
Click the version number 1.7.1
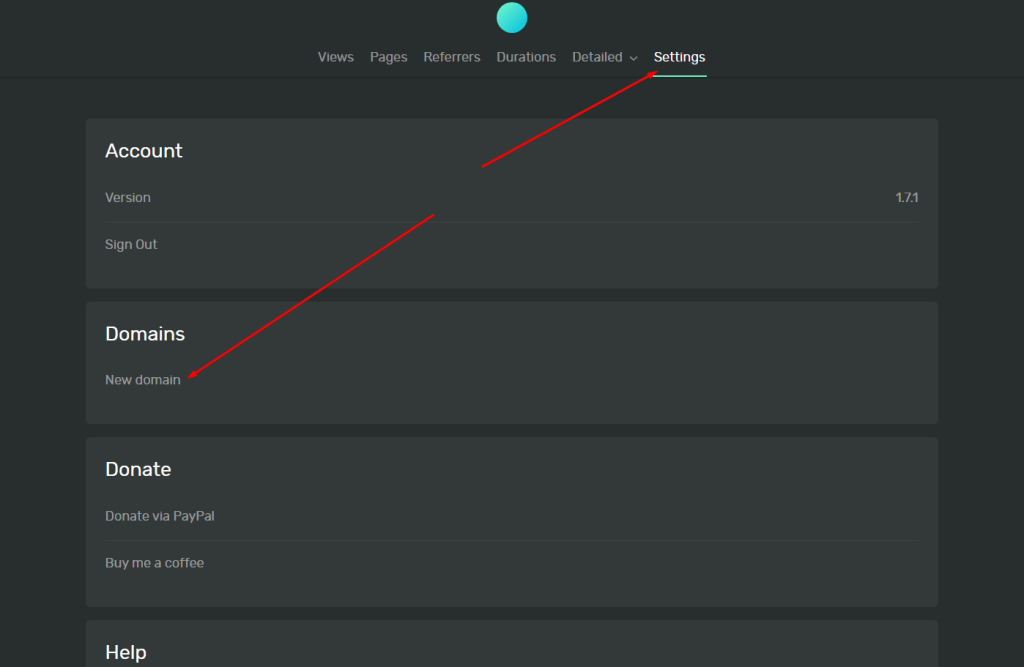point(906,198)
